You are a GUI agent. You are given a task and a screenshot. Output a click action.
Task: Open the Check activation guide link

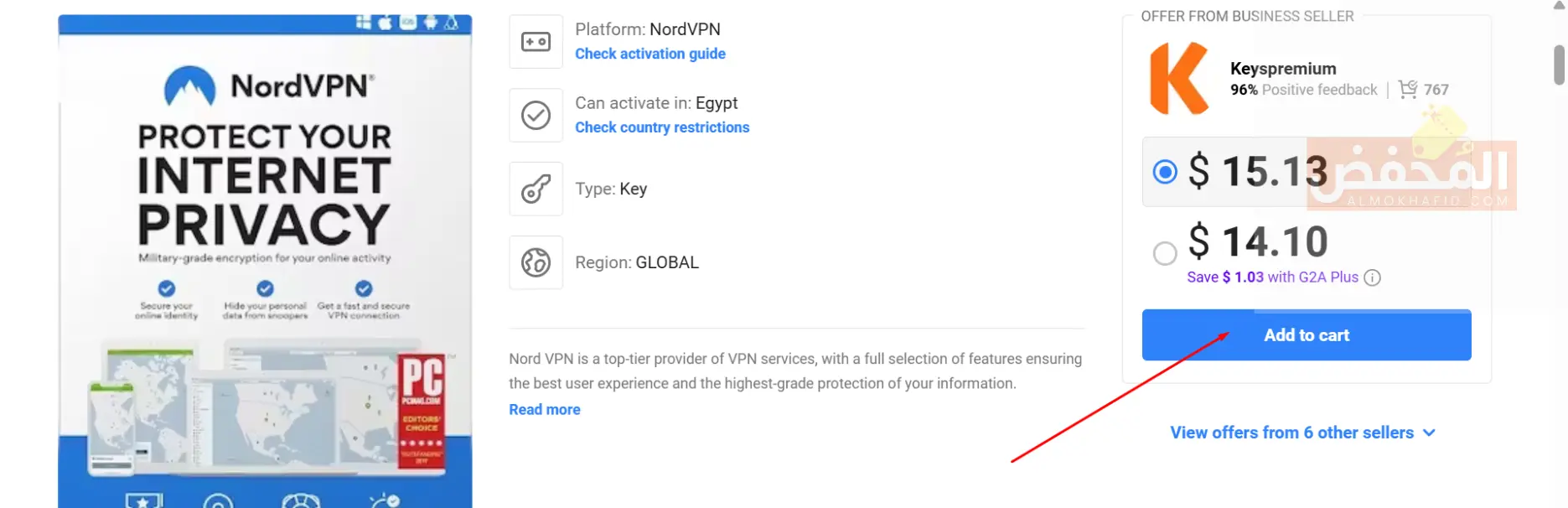650,54
